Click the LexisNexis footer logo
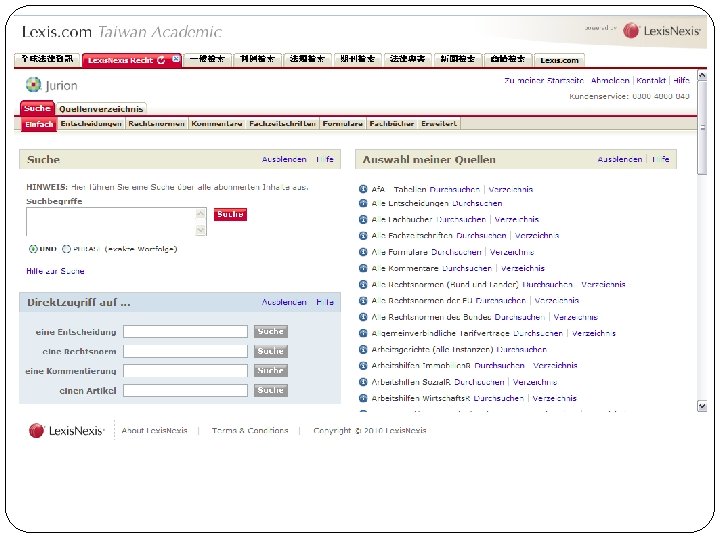Image resolution: width=720 pixels, height=540 pixels. pyautogui.click(x=67, y=431)
